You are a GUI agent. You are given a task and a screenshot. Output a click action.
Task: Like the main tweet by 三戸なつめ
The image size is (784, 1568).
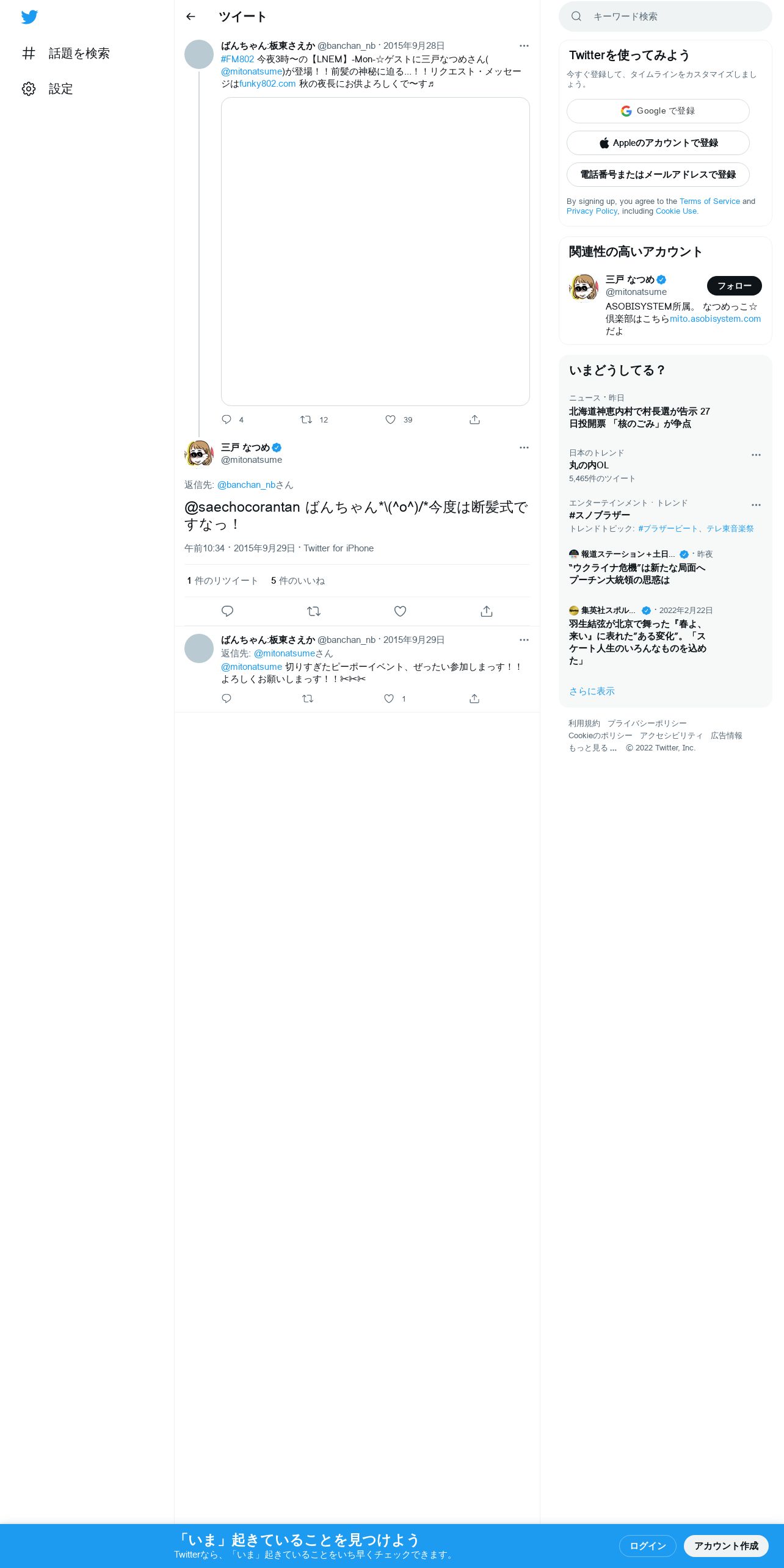[400, 611]
